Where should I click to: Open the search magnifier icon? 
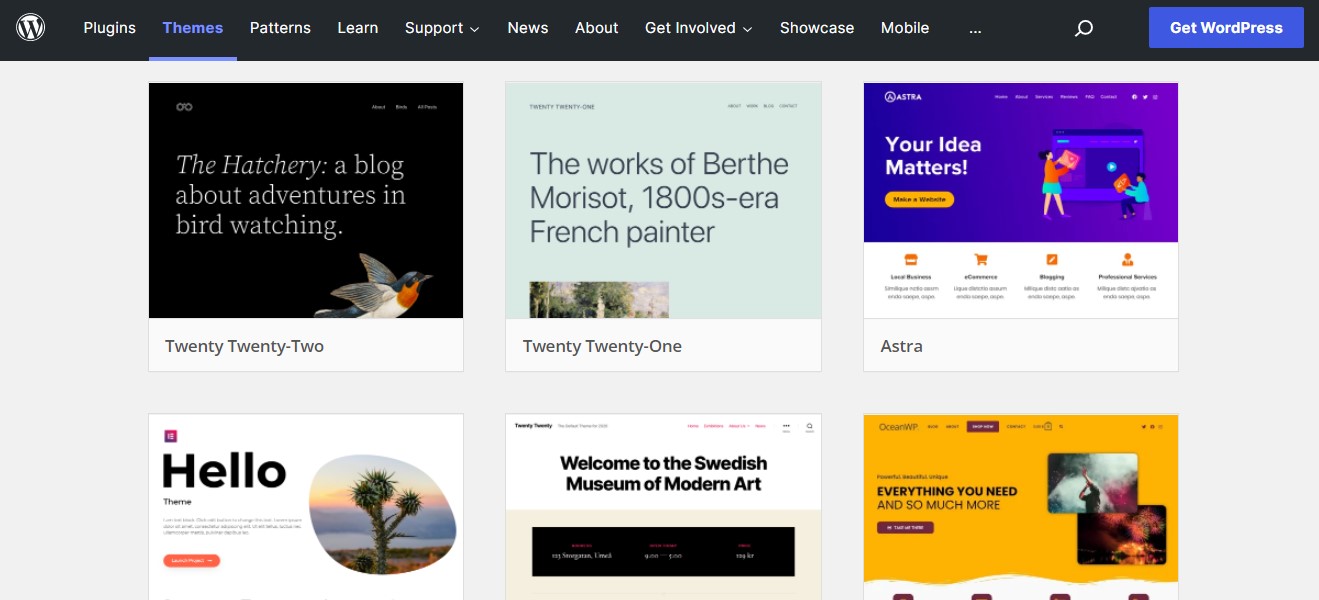point(1083,28)
